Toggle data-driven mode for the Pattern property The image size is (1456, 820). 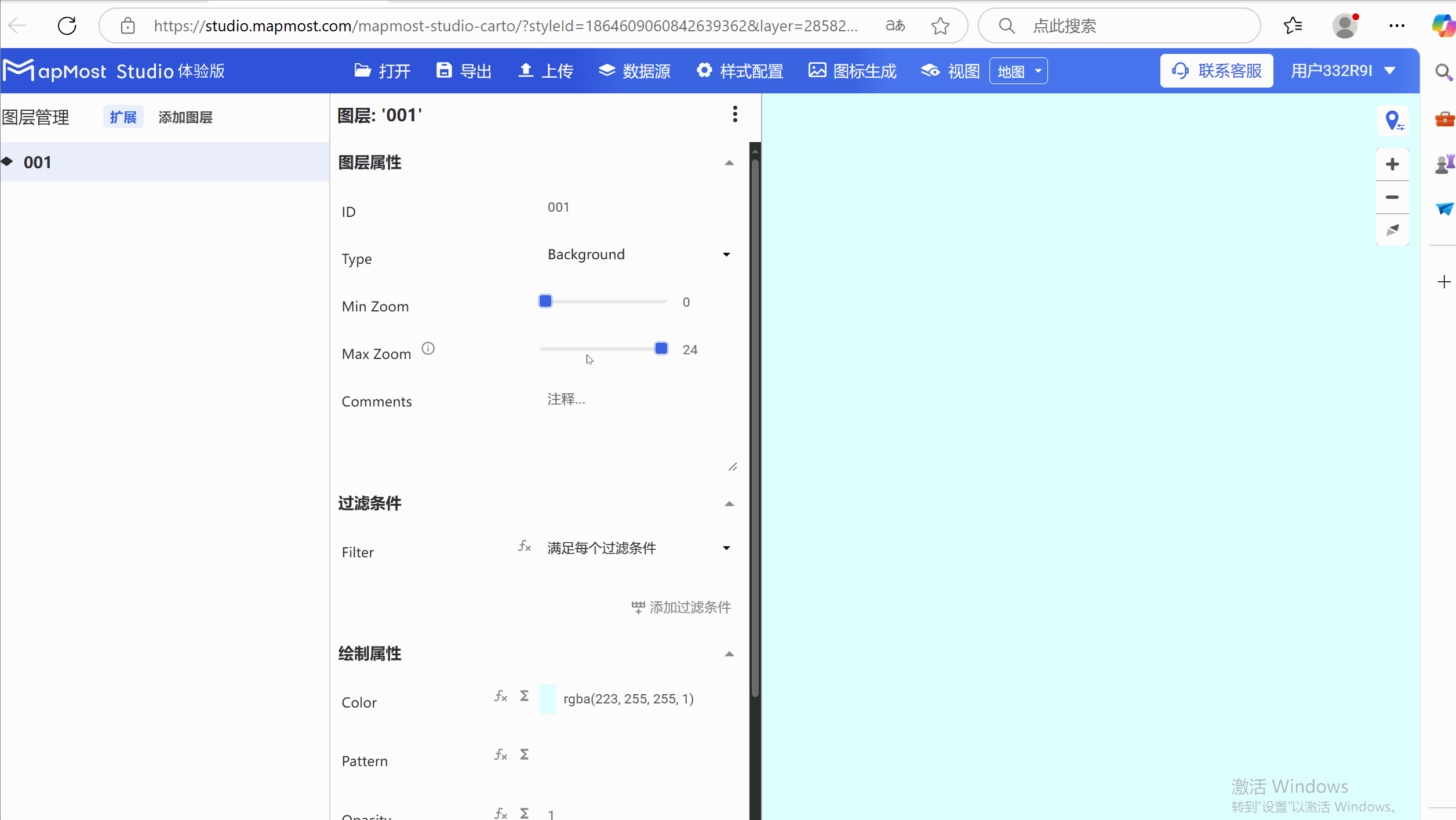pyautogui.click(x=523, y=754)
